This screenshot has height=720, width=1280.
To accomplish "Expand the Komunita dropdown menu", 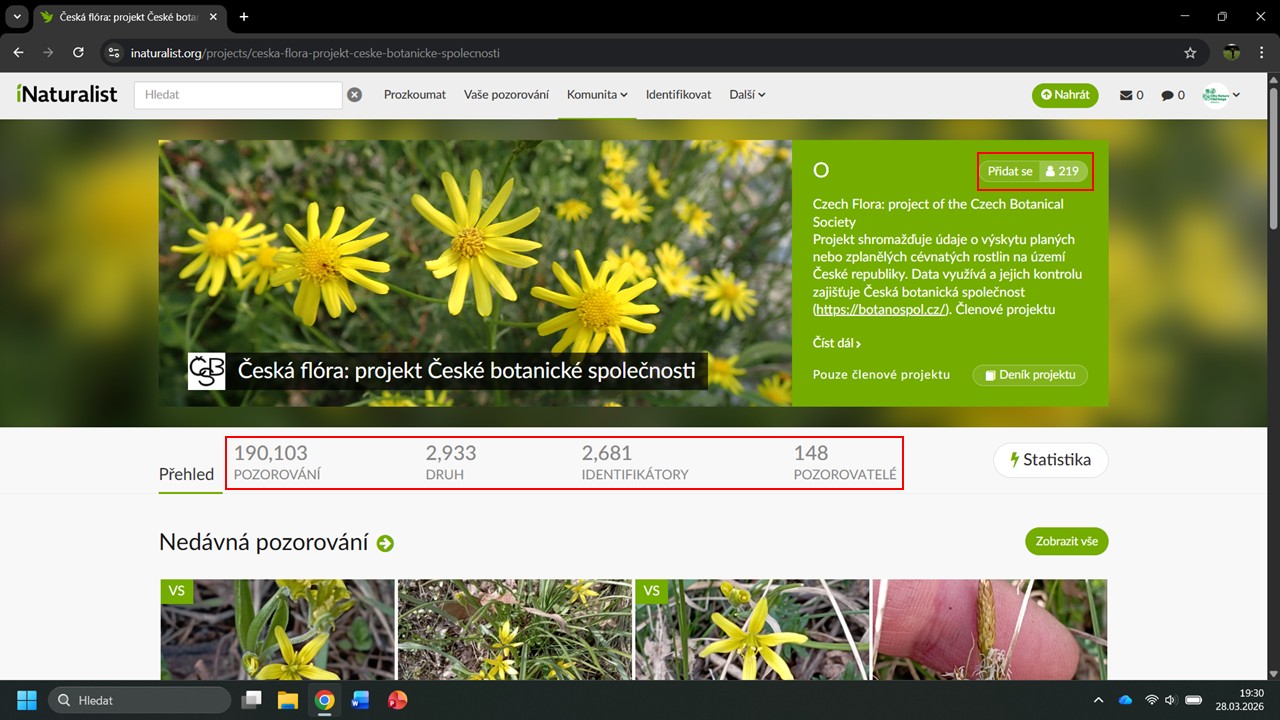I will pyautogui.click(x=597, y=95).
